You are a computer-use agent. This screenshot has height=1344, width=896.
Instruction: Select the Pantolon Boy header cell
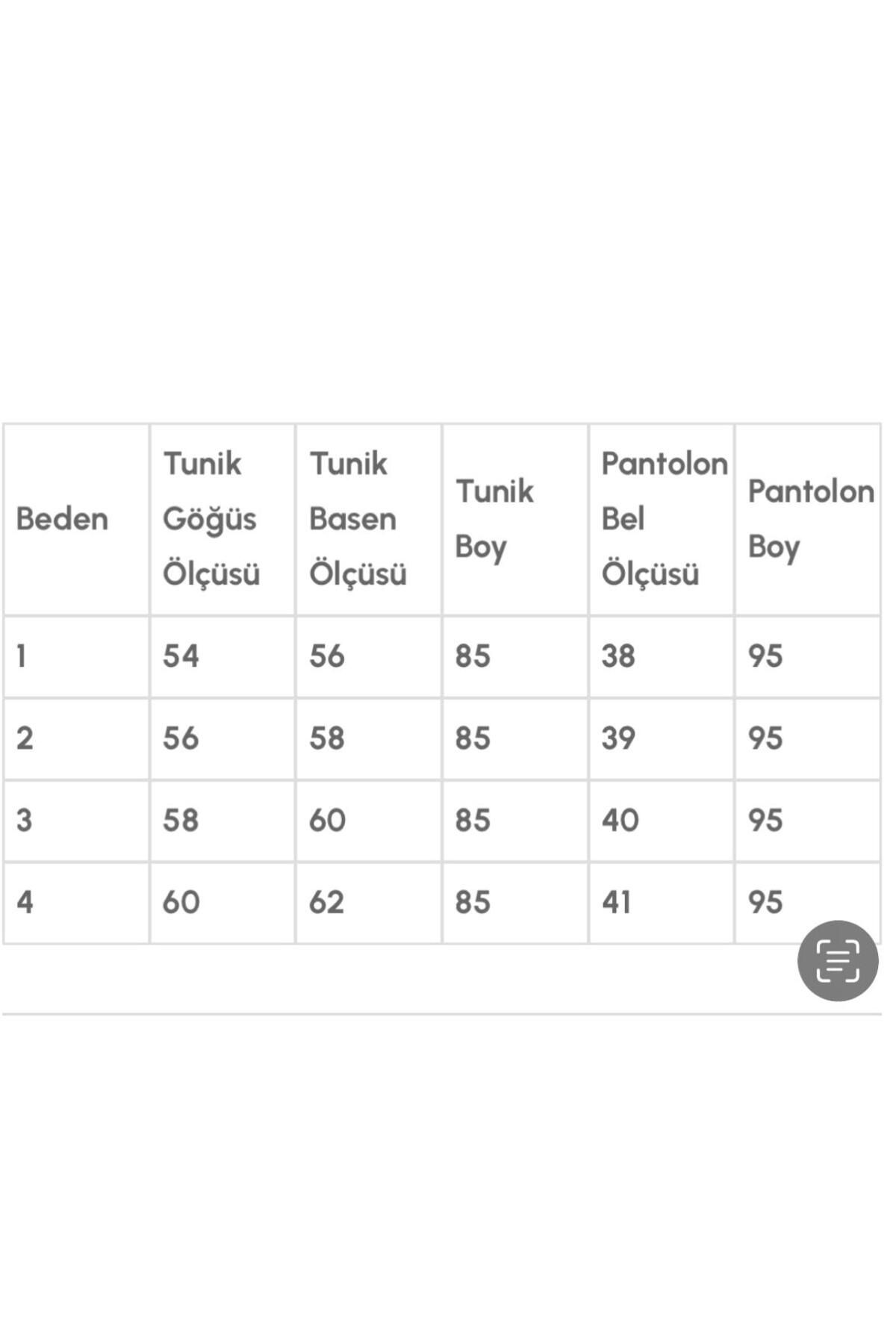[x=811, y=519]
